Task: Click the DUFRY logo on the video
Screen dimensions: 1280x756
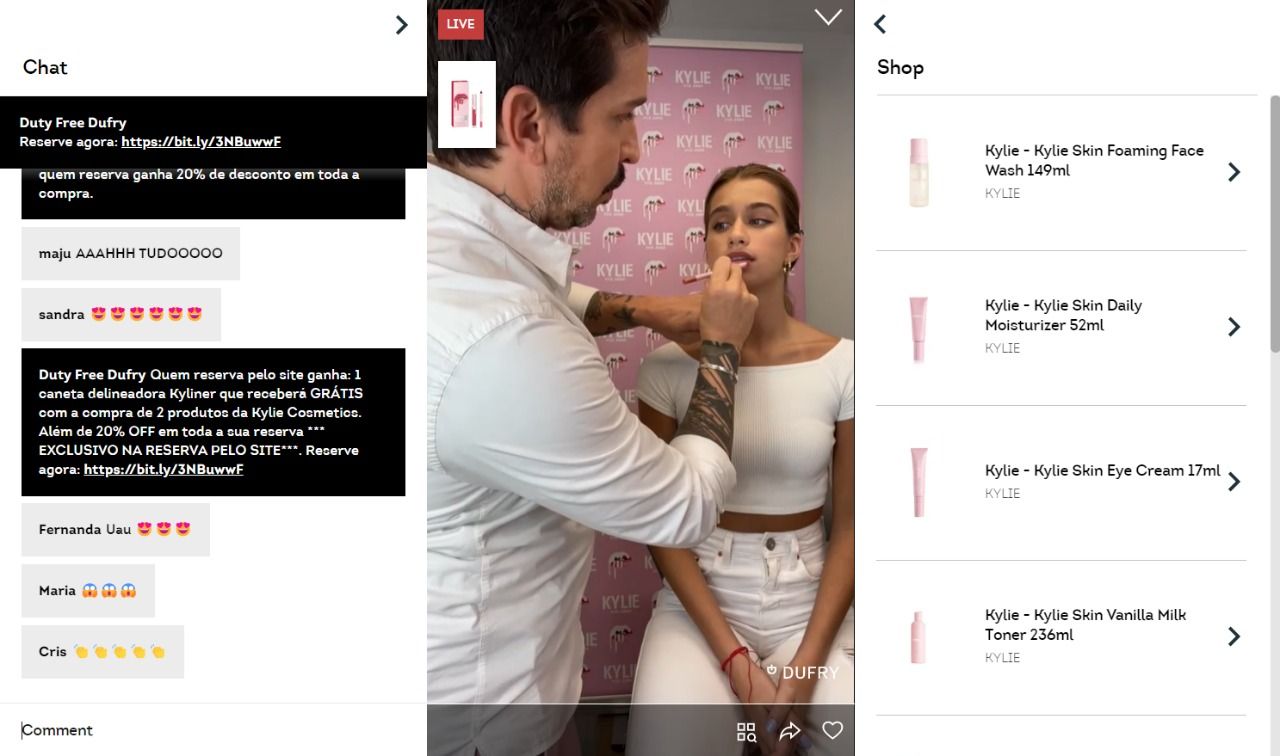Action: click(x=802, y=673)
